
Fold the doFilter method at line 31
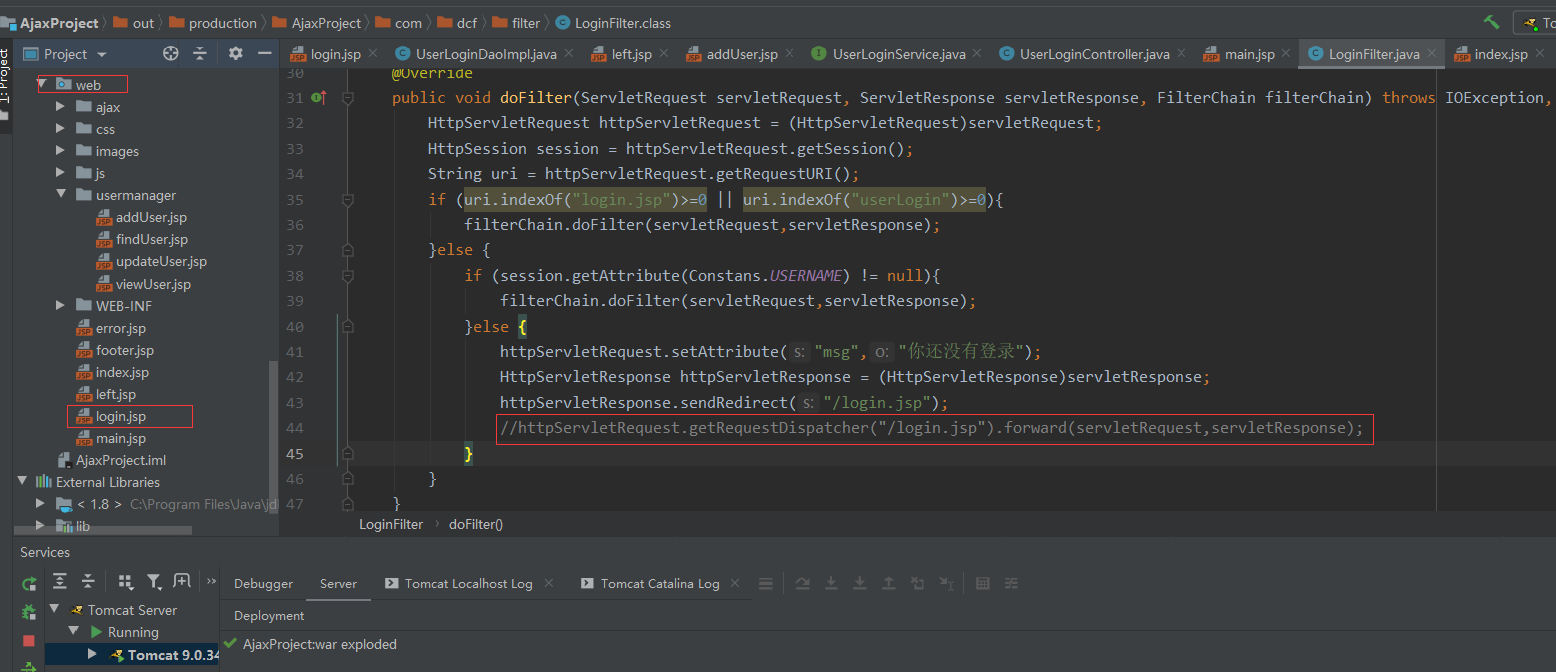348,98
